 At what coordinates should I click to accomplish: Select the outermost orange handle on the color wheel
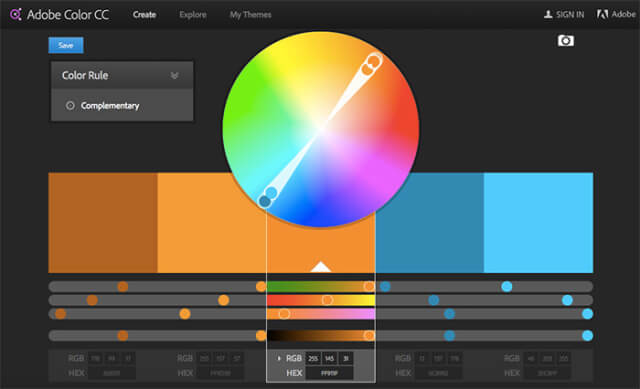pos(374,60)
